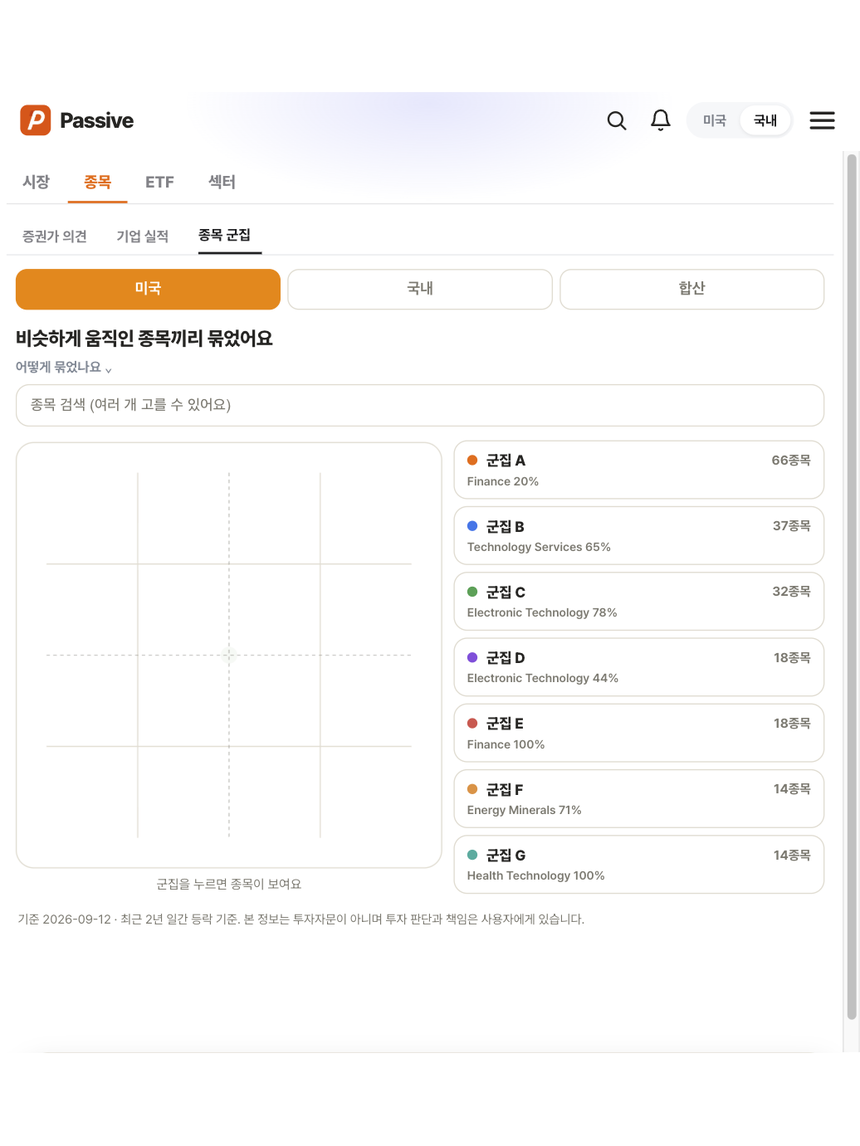Screen dimensions: 860x1146
Task: Click Electronic Technology 78% text
Action: click(x=542, y=612)
